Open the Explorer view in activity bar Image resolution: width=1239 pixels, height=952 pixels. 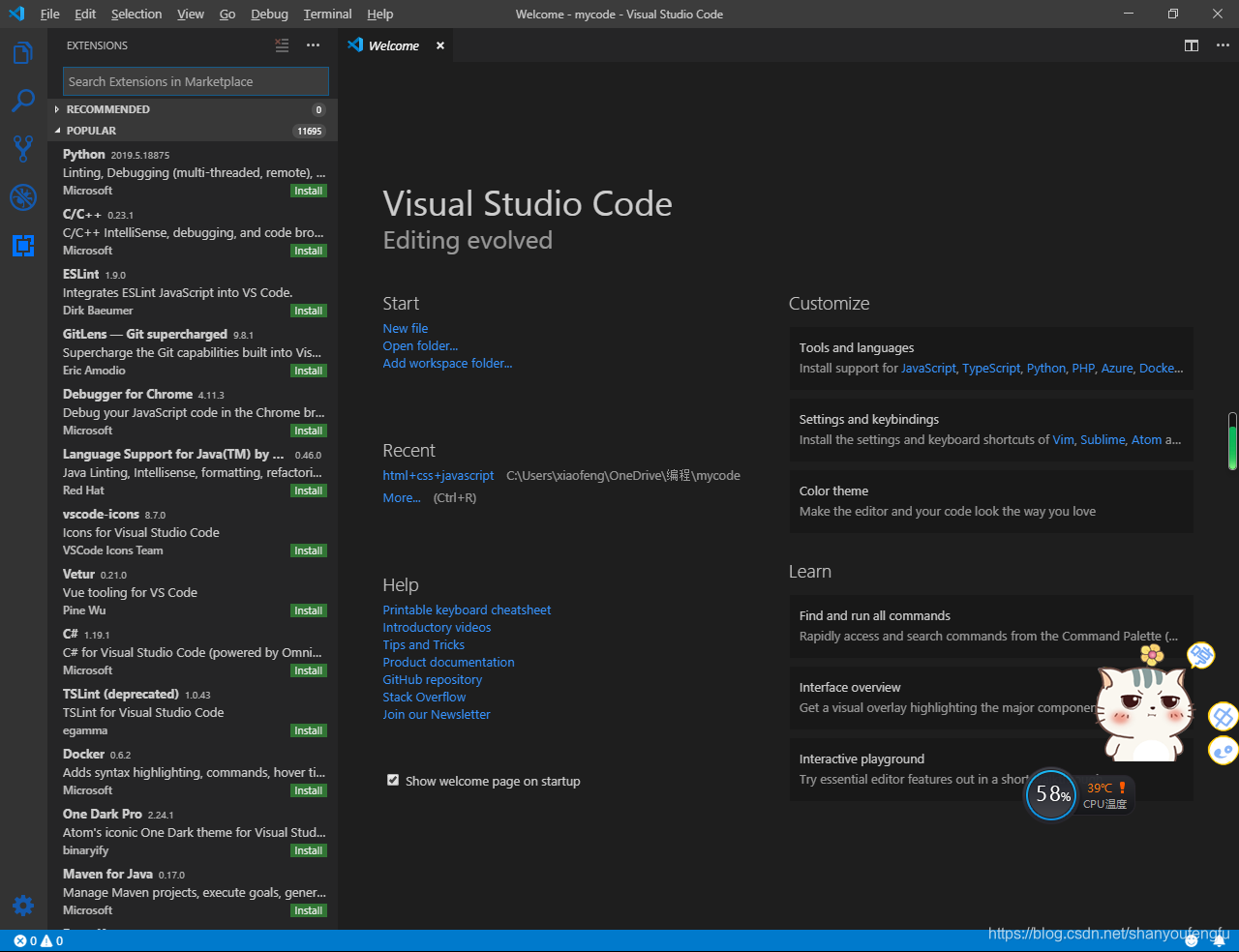(x=23, y=52)
